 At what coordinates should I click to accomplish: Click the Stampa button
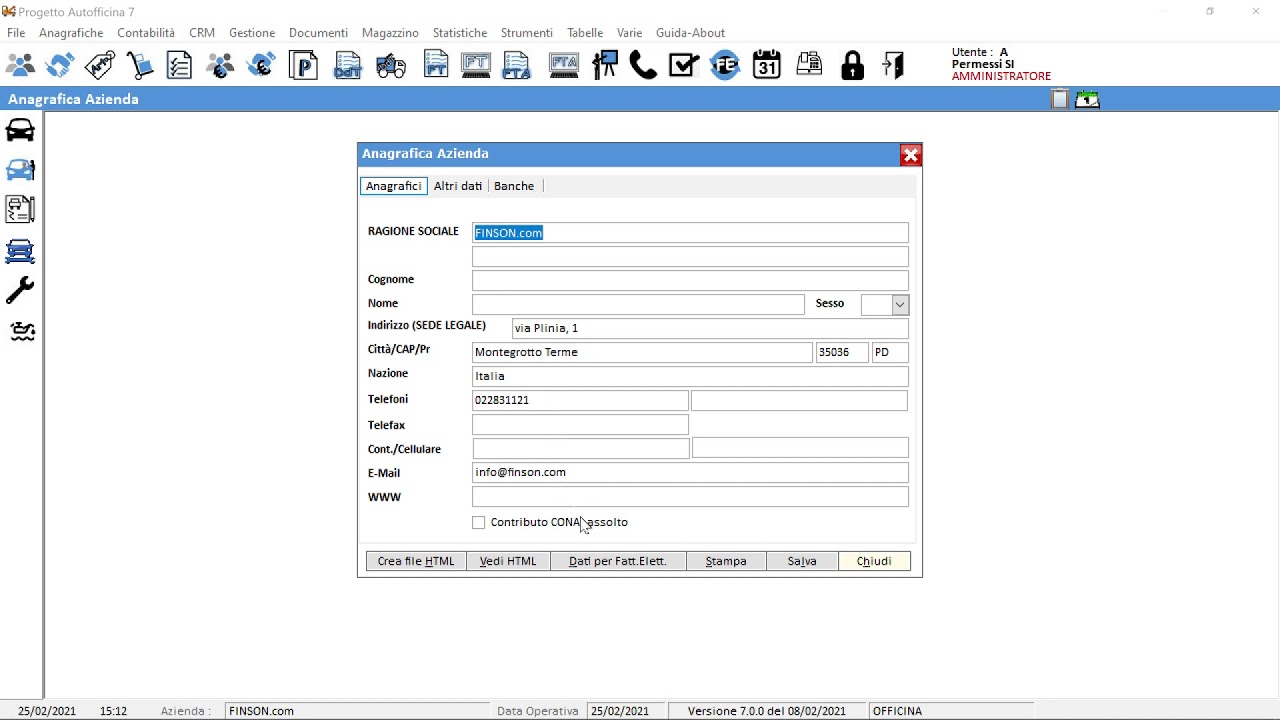[726, 561]
